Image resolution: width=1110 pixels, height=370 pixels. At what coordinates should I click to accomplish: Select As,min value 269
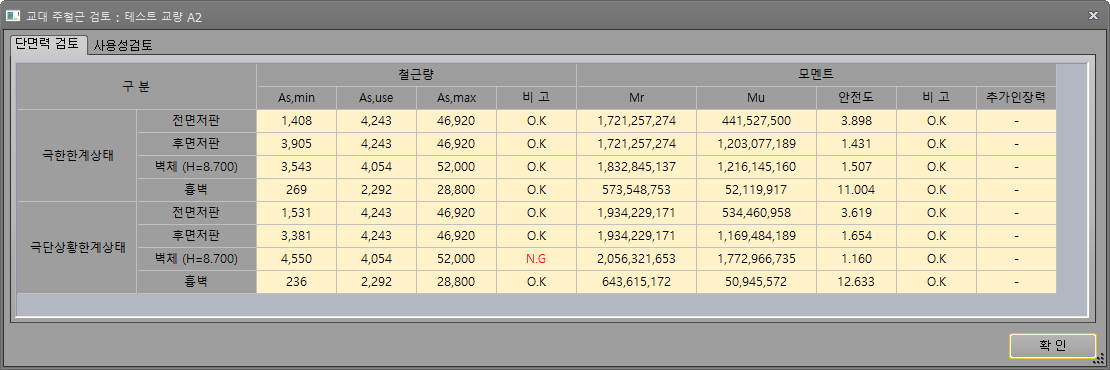click(297, 190)
